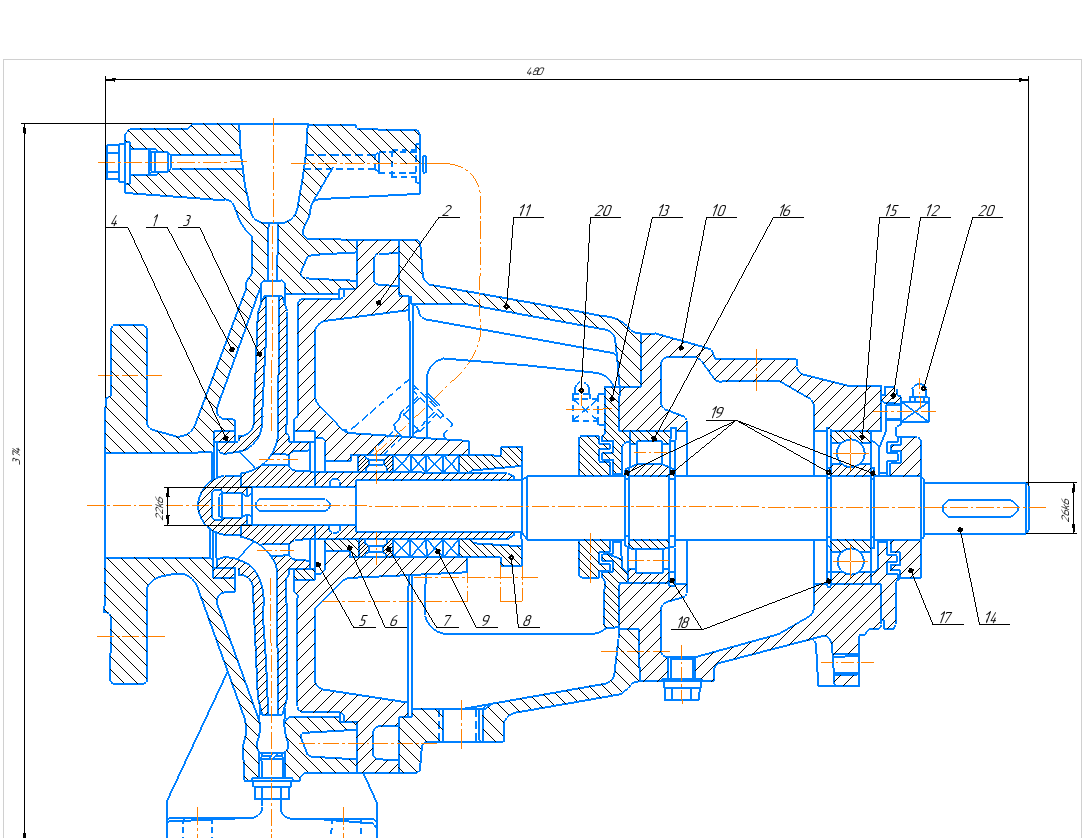Click callout number 19 pointing to bearings
The image size is (1092, 838).
[x=716, y=411]
